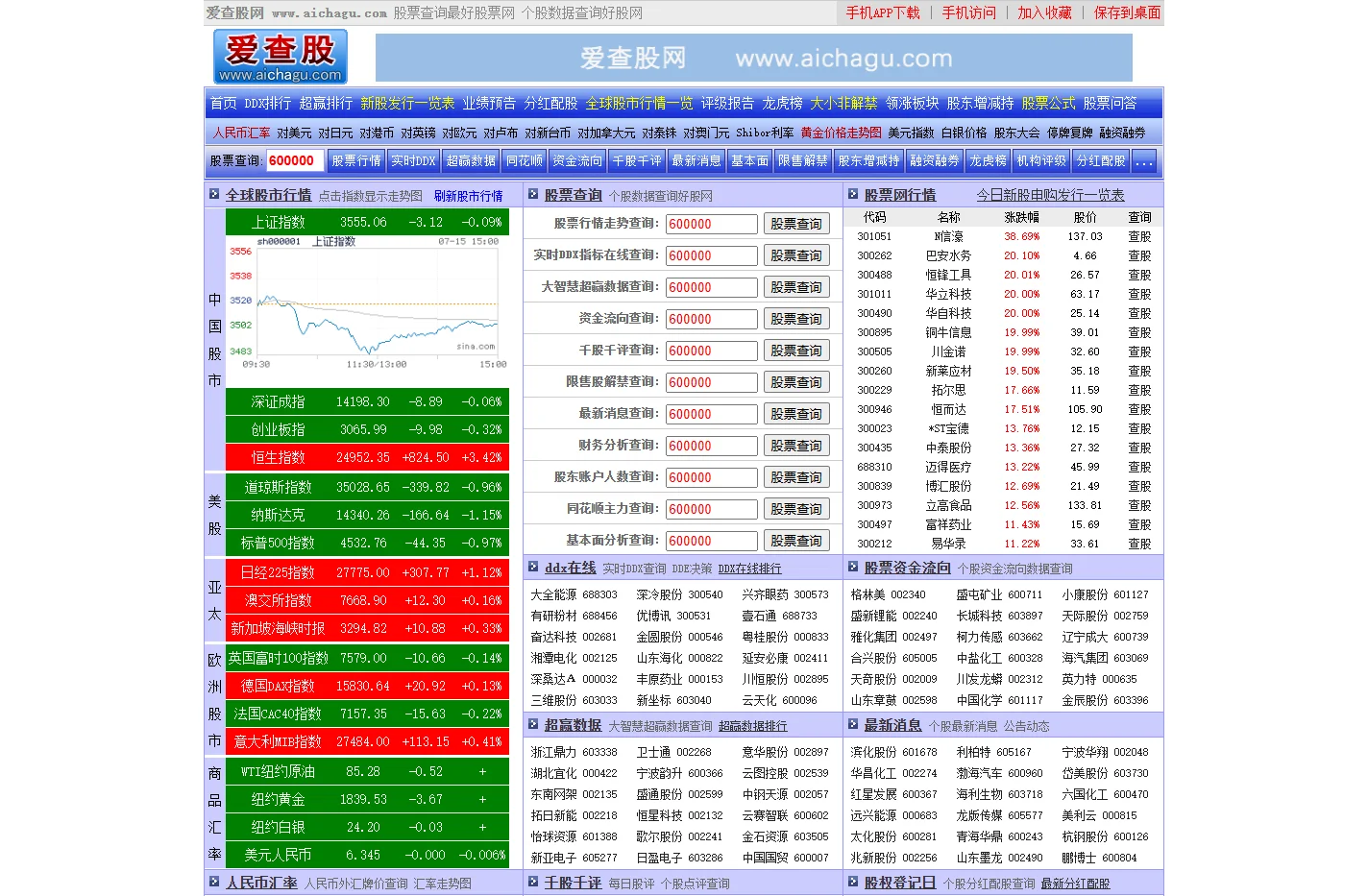
Task: Click 查股 for 迈得医疗 row
Action: (1139, 467)
